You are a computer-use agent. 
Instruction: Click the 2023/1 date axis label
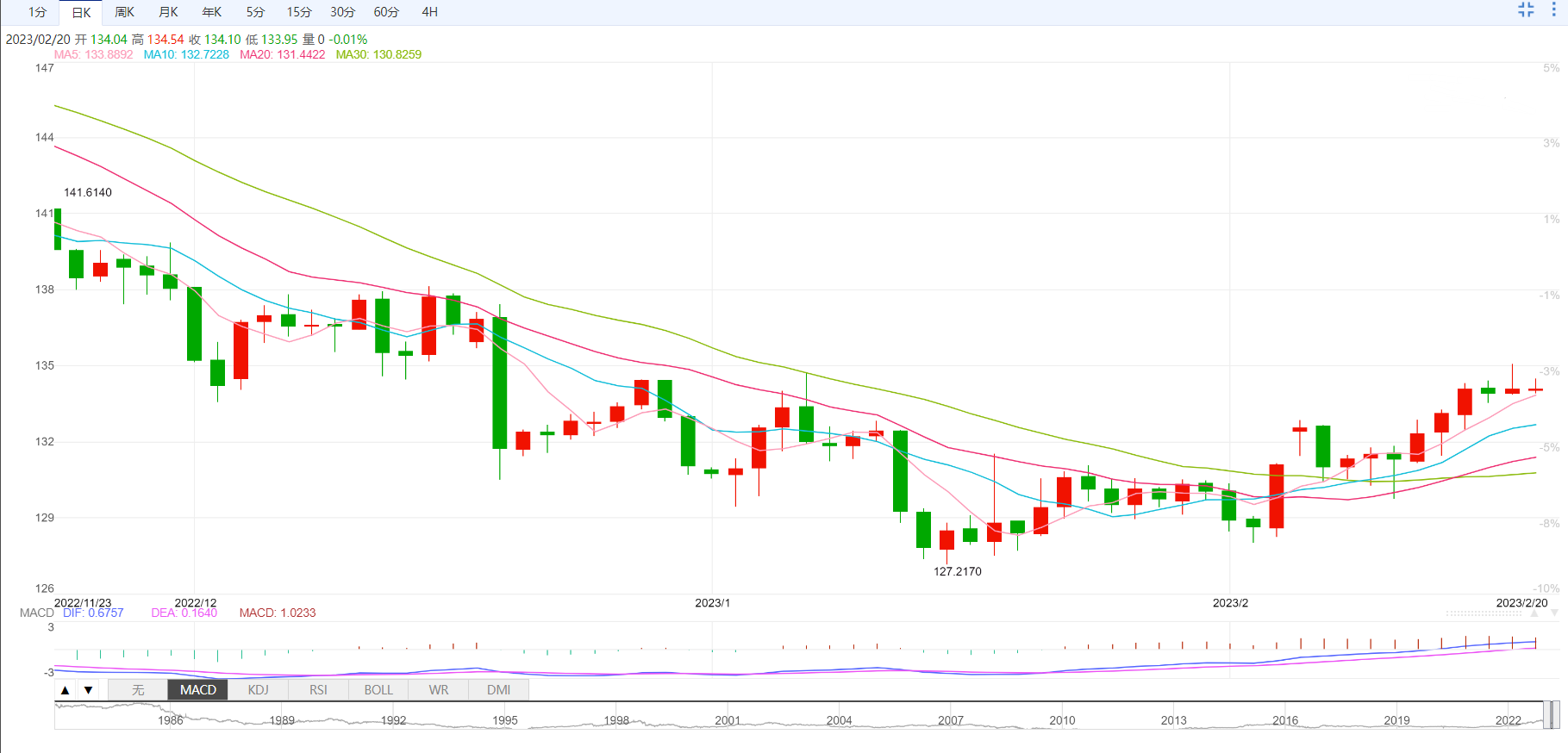point(713,602)
